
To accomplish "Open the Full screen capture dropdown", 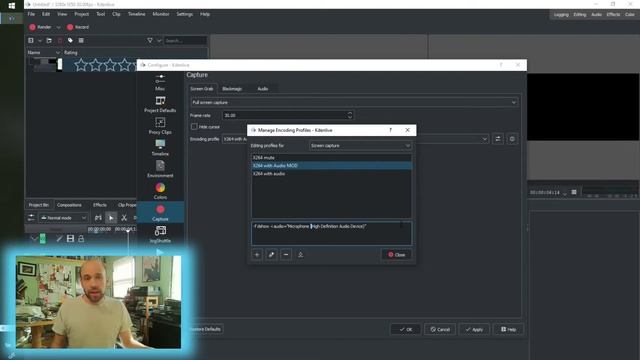I will (x=354, y=102).
